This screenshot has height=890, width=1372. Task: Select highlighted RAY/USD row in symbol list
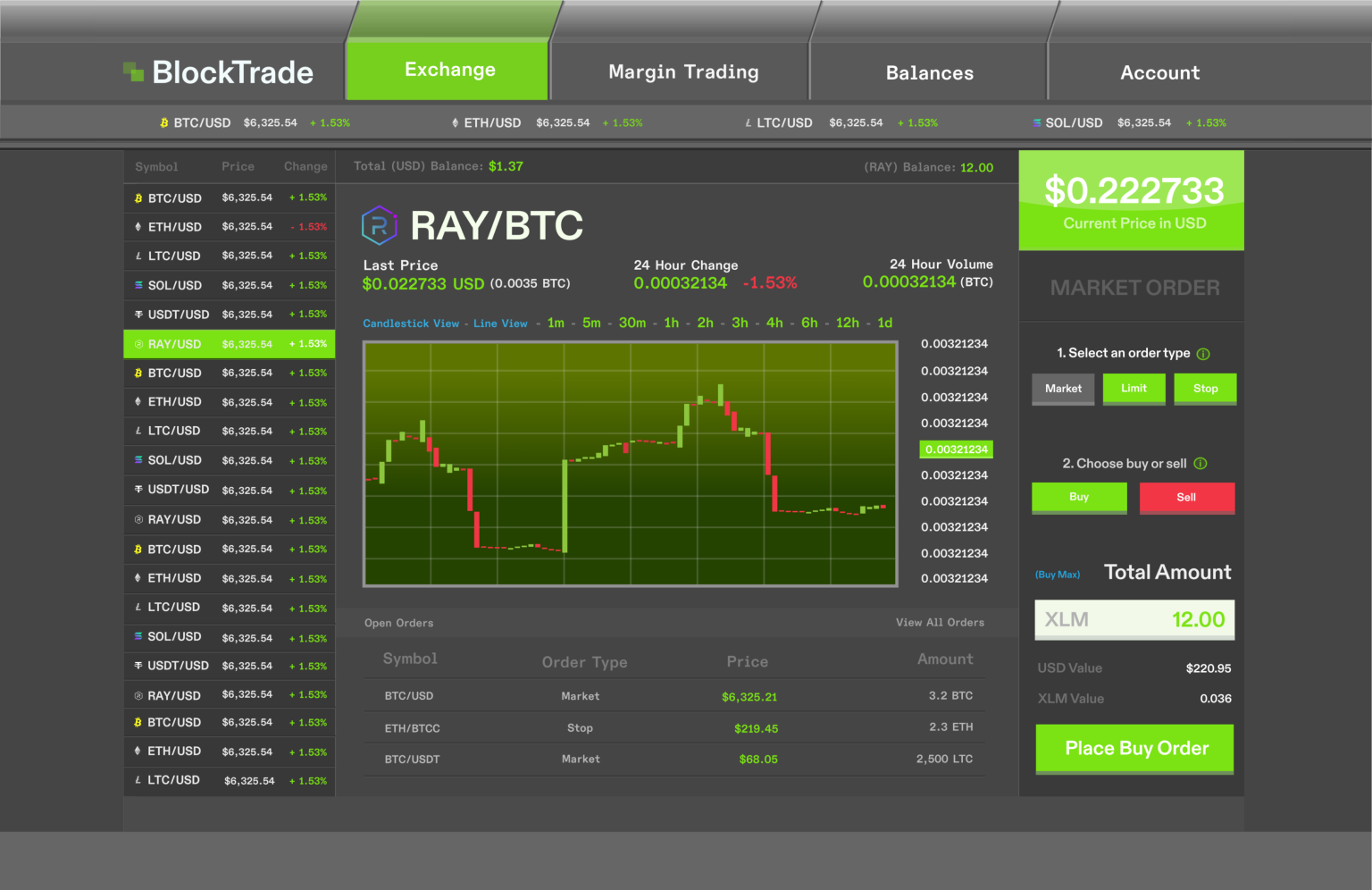coord(229,344)
